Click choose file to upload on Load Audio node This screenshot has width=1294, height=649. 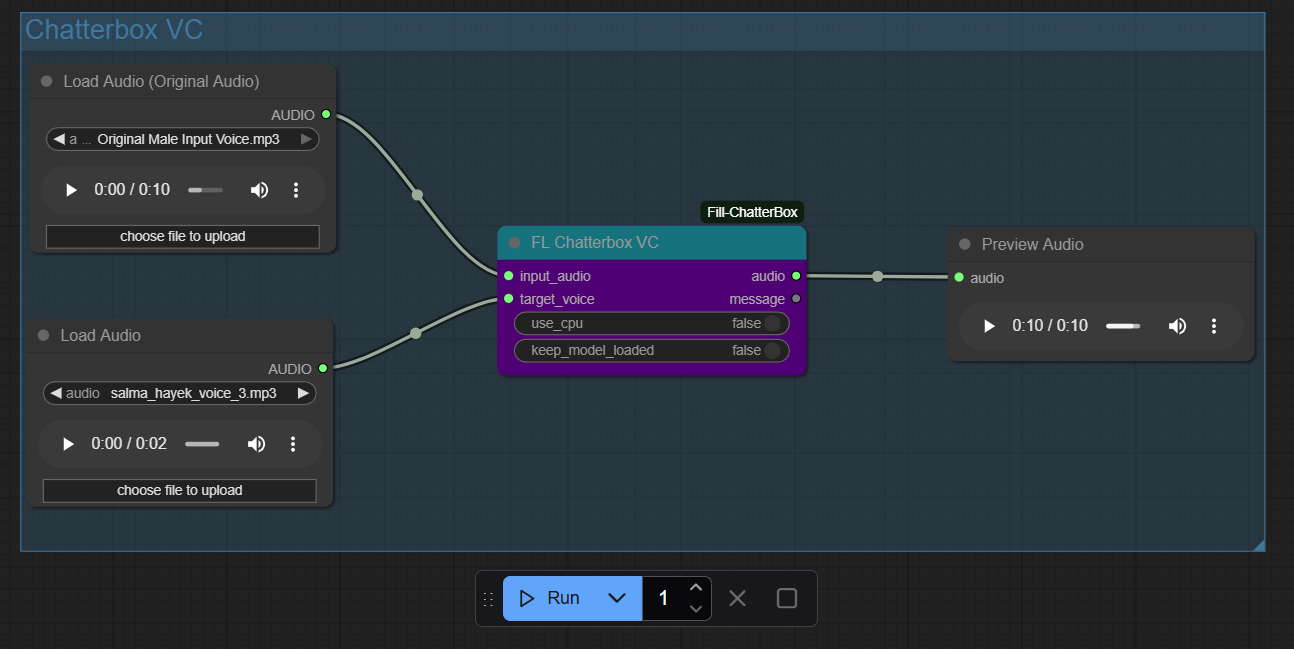point(179,490)
